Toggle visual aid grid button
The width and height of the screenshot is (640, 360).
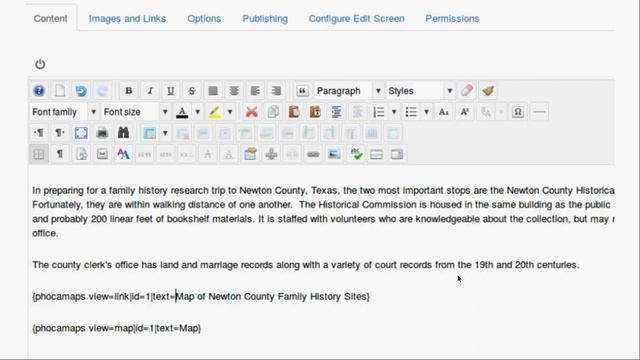(x=39, y=154)
